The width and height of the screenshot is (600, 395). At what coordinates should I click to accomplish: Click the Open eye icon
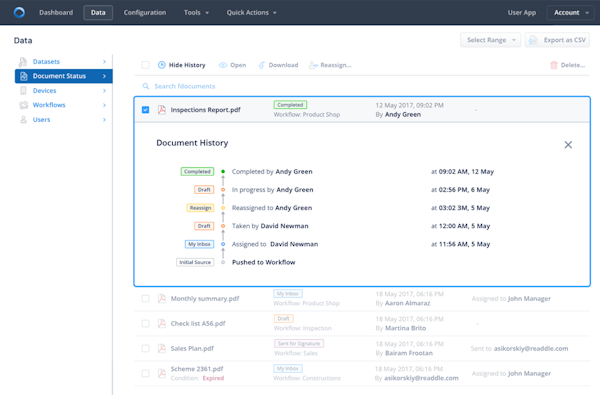(223, 65)
